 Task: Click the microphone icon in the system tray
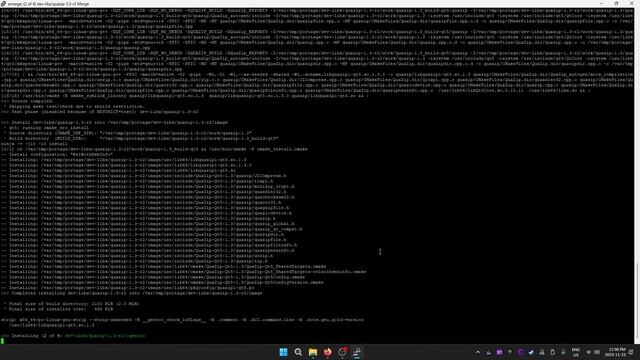[x=563, y=352]
